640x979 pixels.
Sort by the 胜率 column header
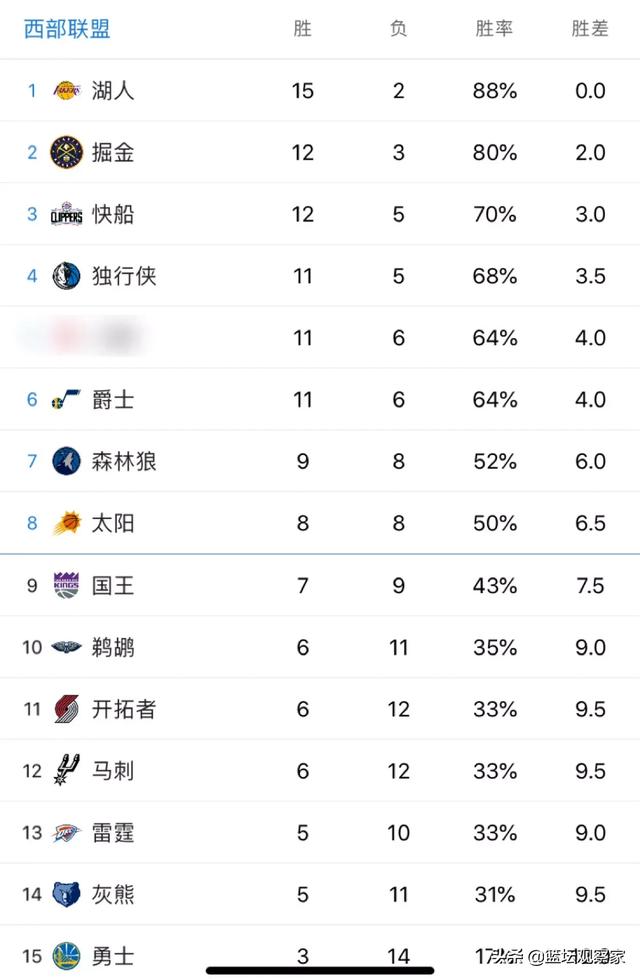pos(494,29)
